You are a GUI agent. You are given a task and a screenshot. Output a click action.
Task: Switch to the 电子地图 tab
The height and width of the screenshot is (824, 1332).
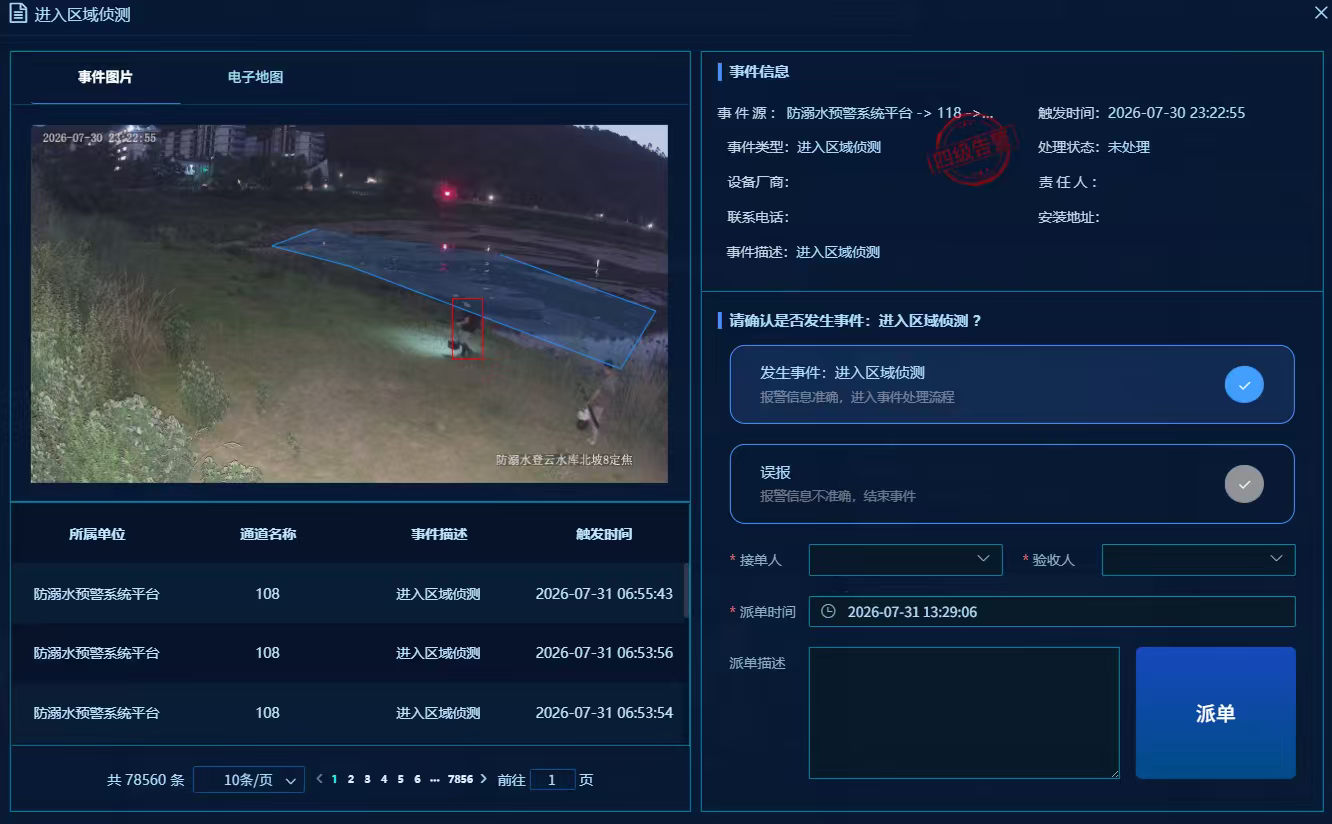(x=256, y=77)
